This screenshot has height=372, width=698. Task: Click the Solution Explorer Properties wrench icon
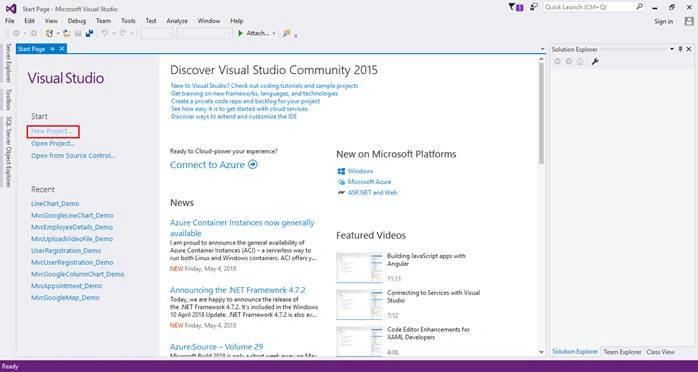tap(595, 62)
